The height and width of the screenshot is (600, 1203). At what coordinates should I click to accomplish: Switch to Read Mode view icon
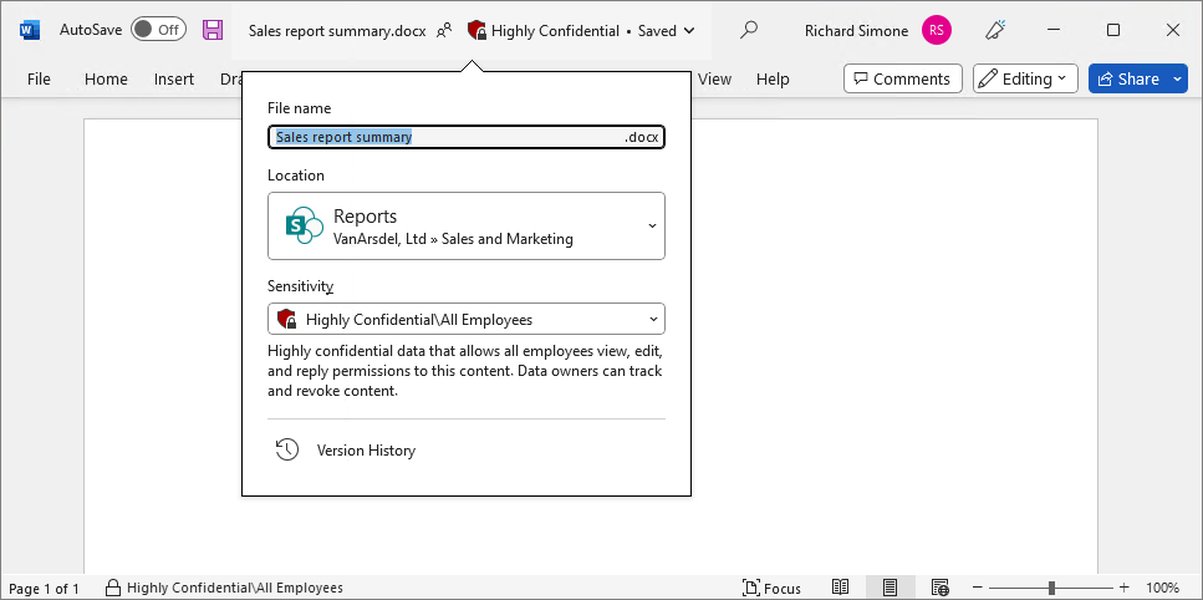click(x=841, y=587)
